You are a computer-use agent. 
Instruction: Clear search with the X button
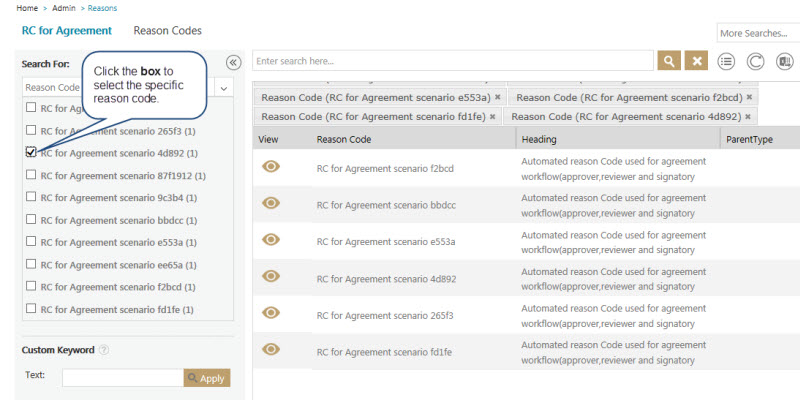pyautogui.click(x=697, y=61)
